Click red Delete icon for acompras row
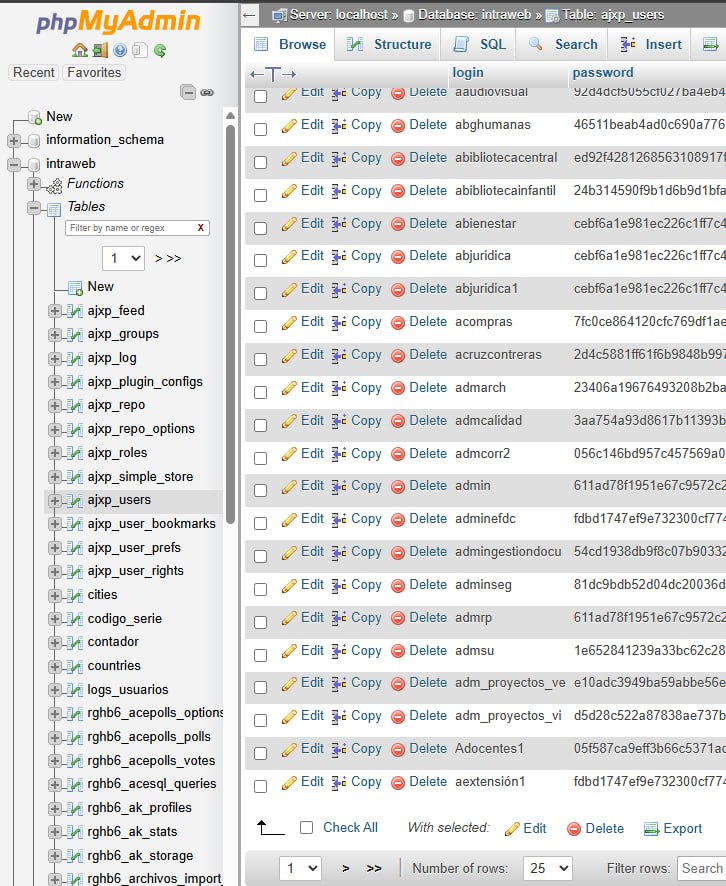The image size is (726, 886). pyautogui.click(x=398, y=323)
